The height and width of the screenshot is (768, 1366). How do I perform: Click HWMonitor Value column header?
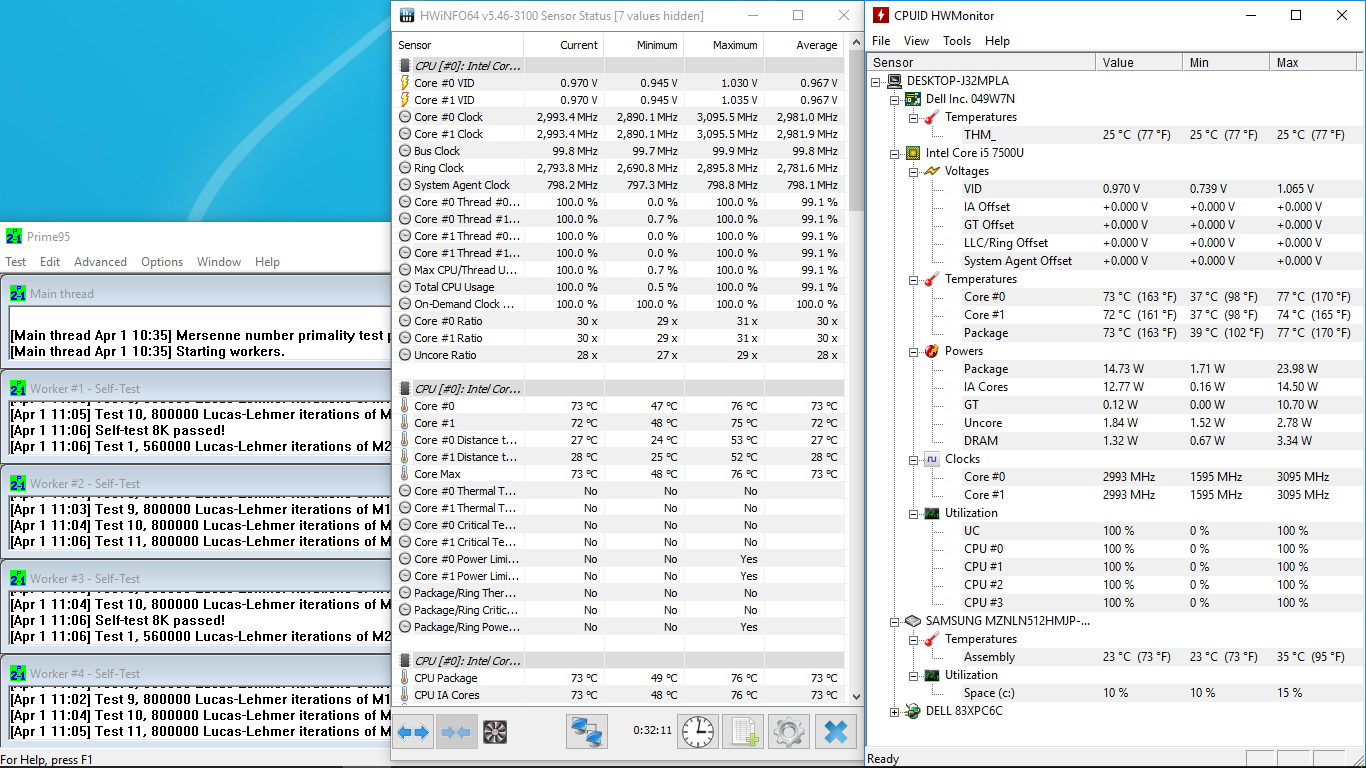1140,62
